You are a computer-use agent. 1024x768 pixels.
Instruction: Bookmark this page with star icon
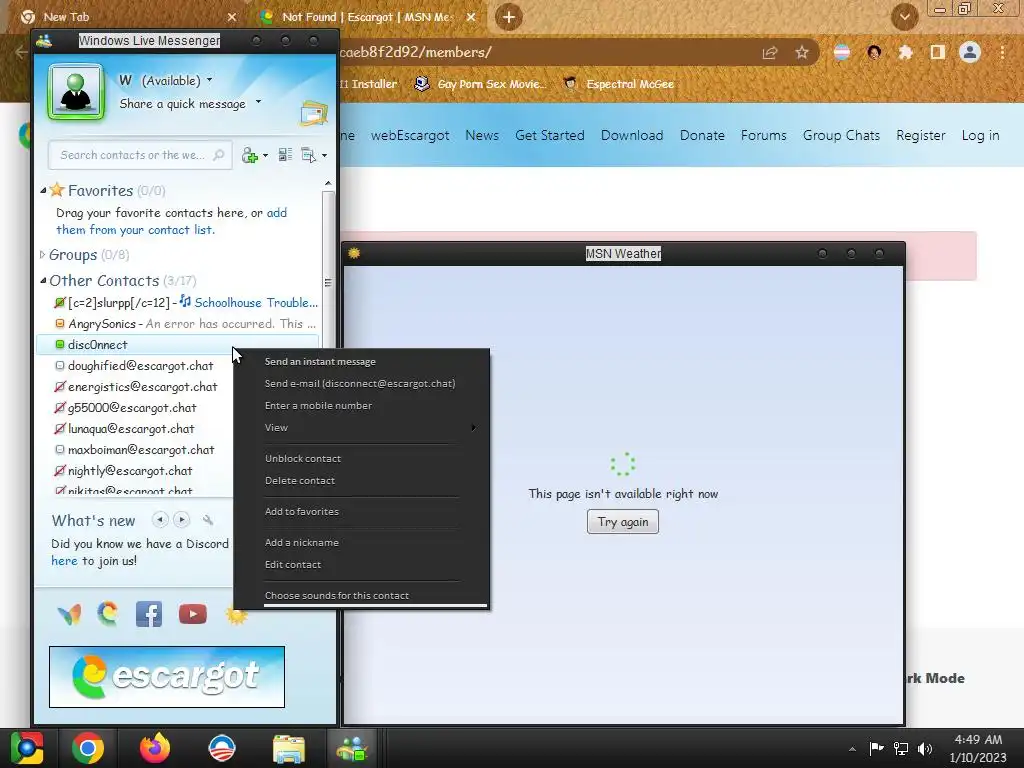click(802, 53)
